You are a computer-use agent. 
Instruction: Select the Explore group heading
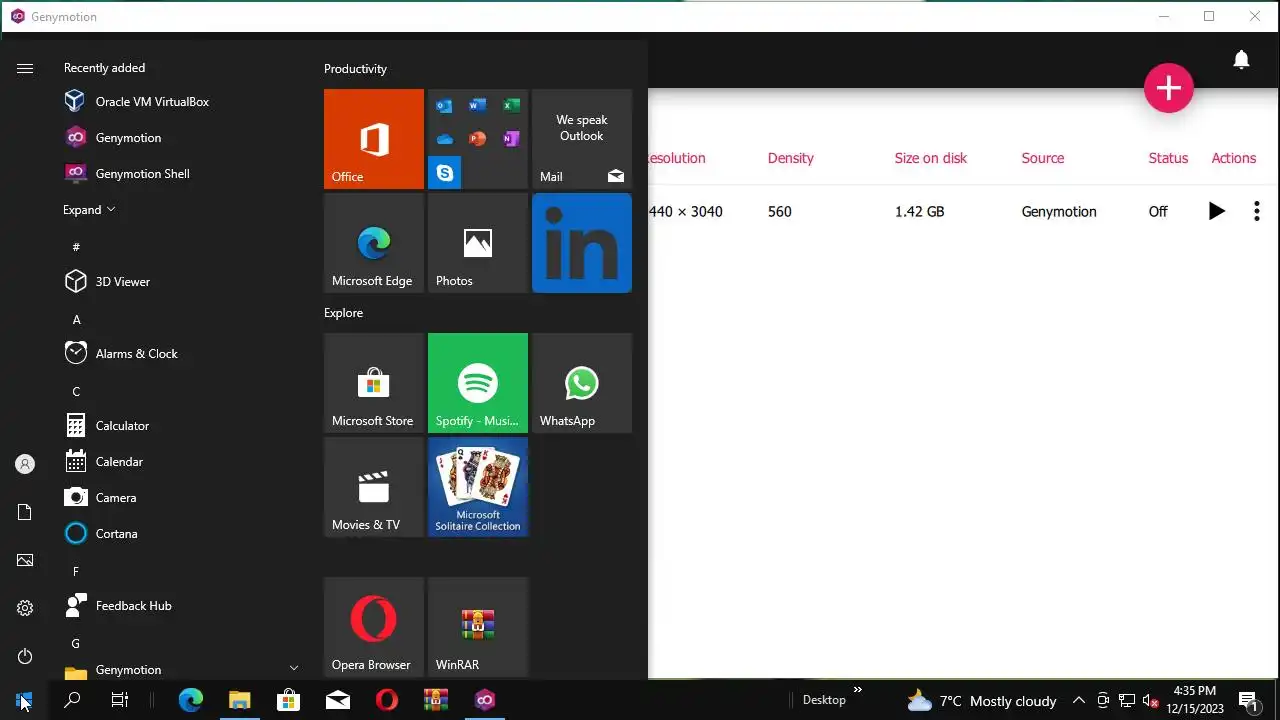pyautogui.click(x=343, y=313)
